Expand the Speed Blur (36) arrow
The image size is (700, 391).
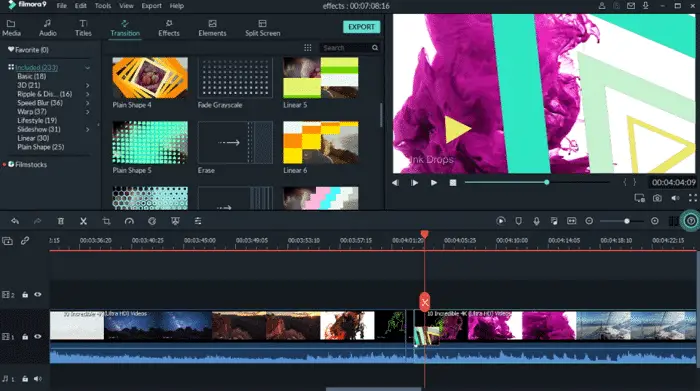pyautogui.click(x=88, y=103)
